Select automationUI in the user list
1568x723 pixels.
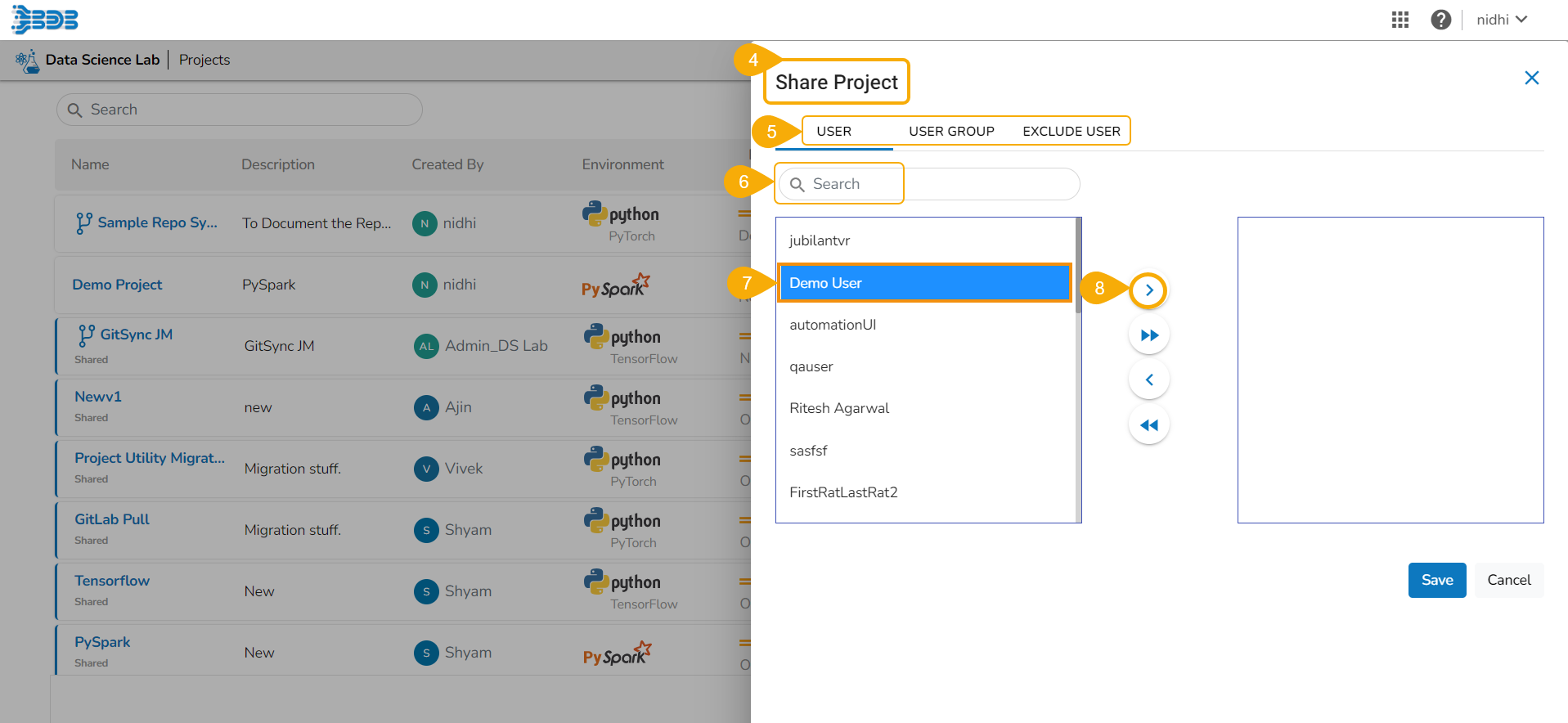pyautogui.click(x=833, y=325)
